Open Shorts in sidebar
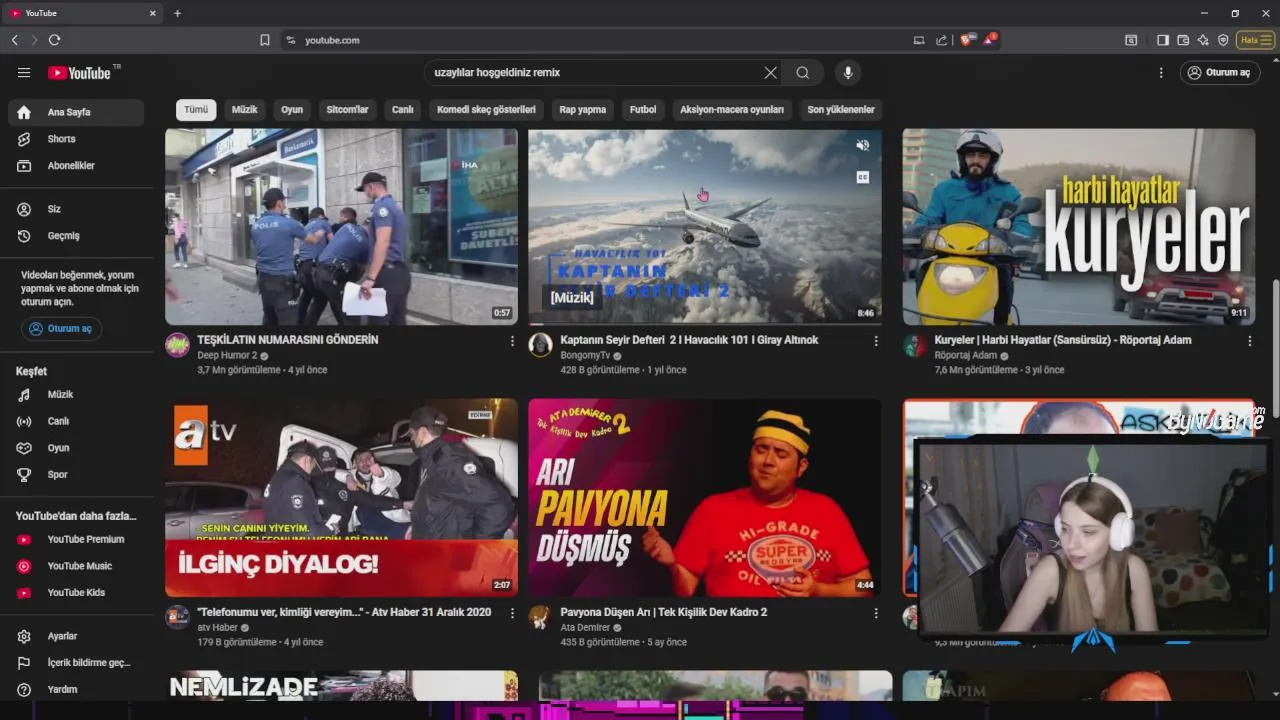This screenshot has height=720, width=1280. (76, 139)
